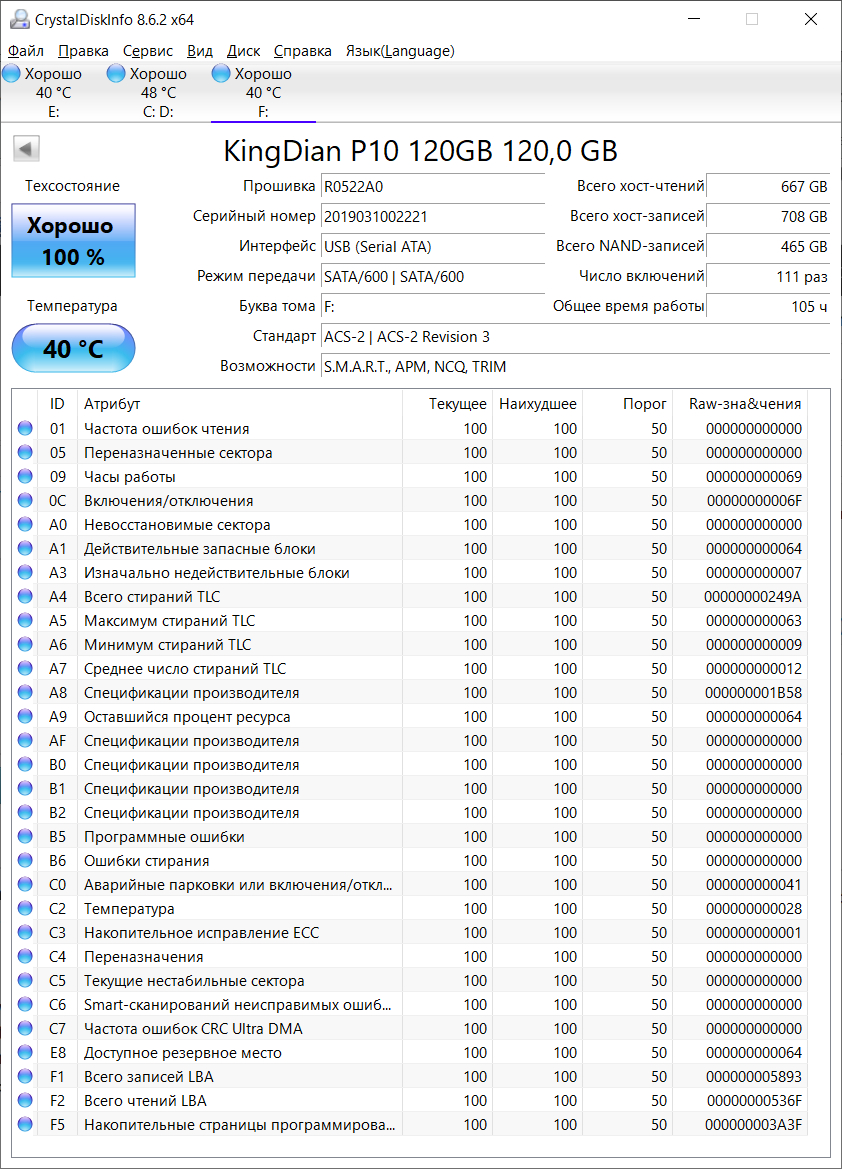Open the Диск menu
This screenshot has width=842, height=1169.
pos(244,51)
